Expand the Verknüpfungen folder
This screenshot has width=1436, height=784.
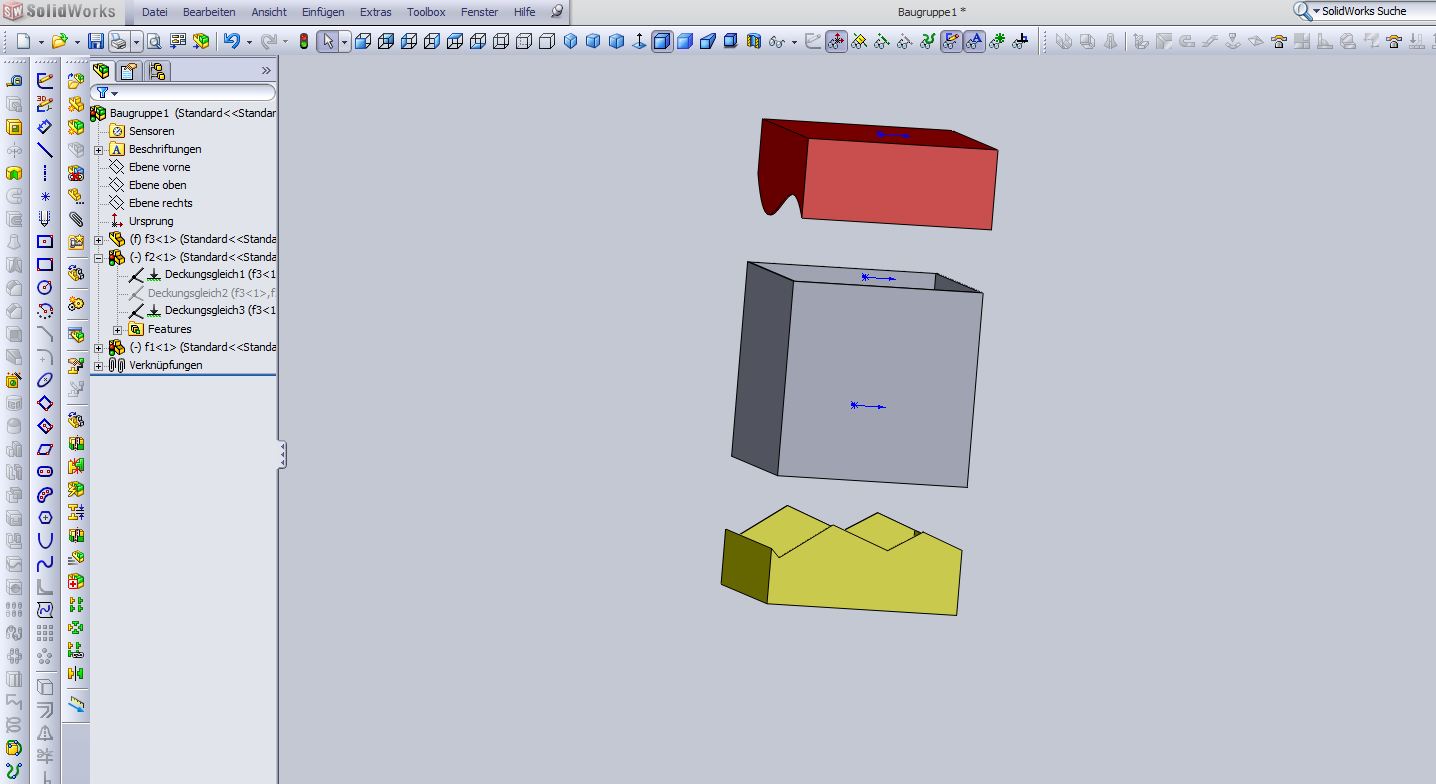[x=99, y=366]
